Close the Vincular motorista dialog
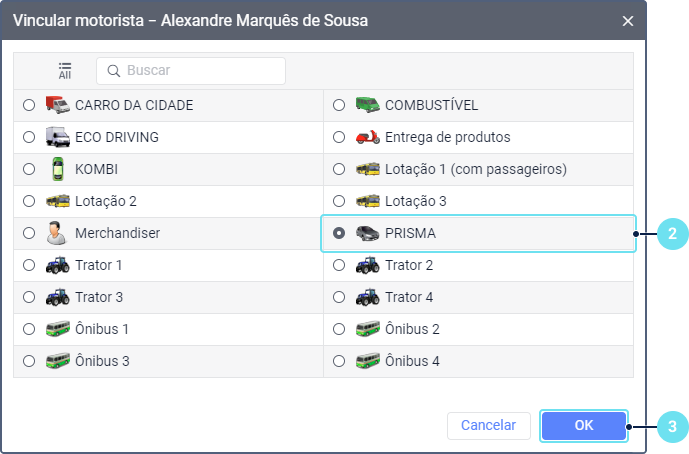 pyautogui.click(x=628, y=20)
